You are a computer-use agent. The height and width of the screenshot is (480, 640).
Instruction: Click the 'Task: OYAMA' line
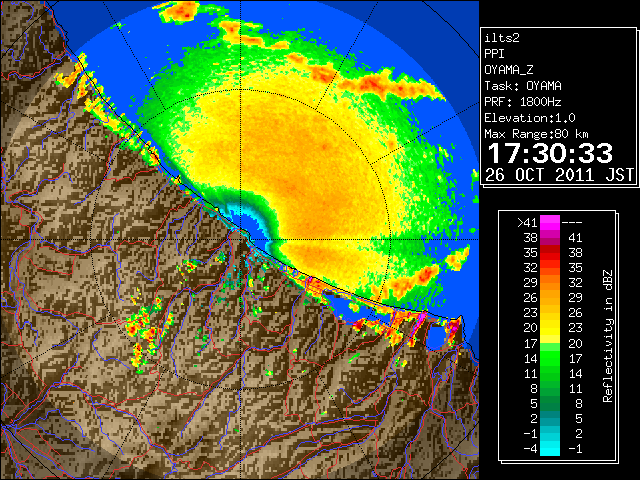coord(523,86)
